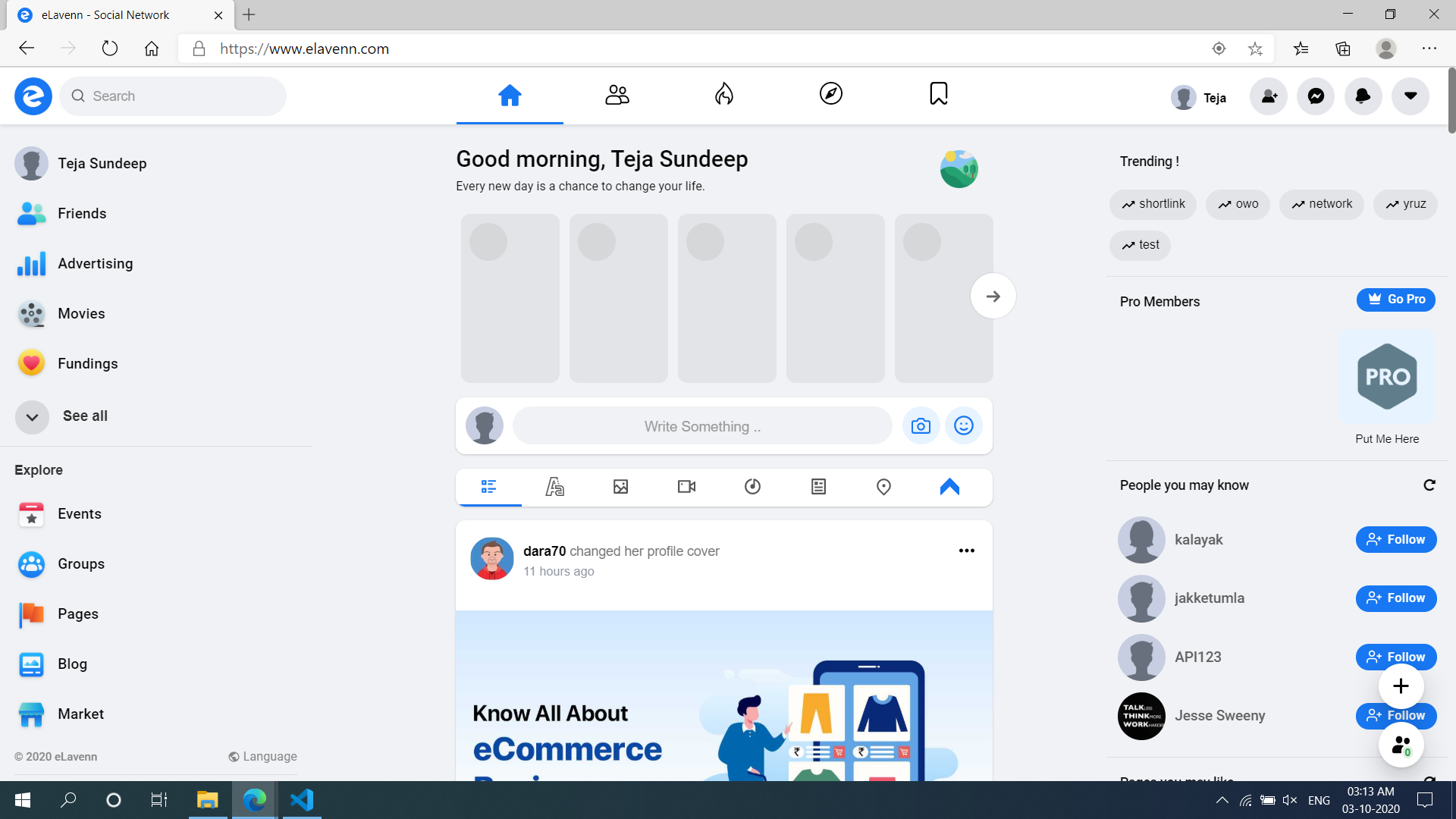Open account dropdown arrow in header
The height and width of the screenshot is (819, 1456).
click(x=1410, y=96)
